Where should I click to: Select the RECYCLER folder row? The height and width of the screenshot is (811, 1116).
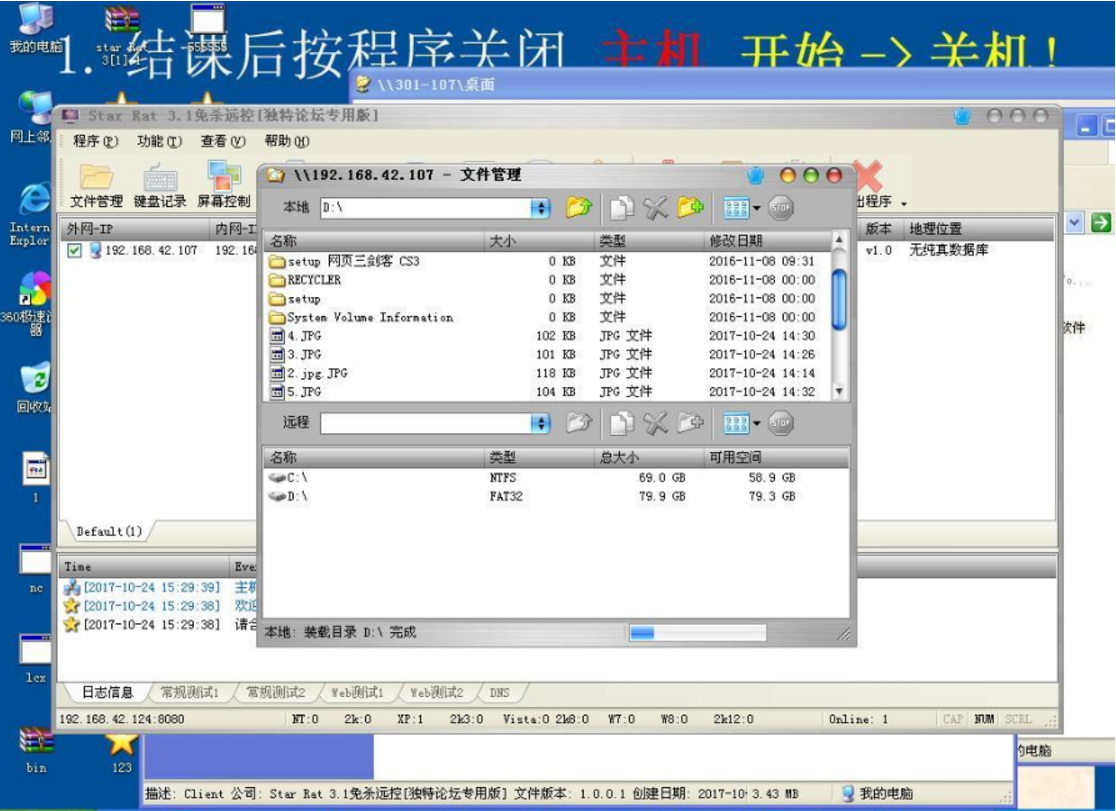pos(547,280)
